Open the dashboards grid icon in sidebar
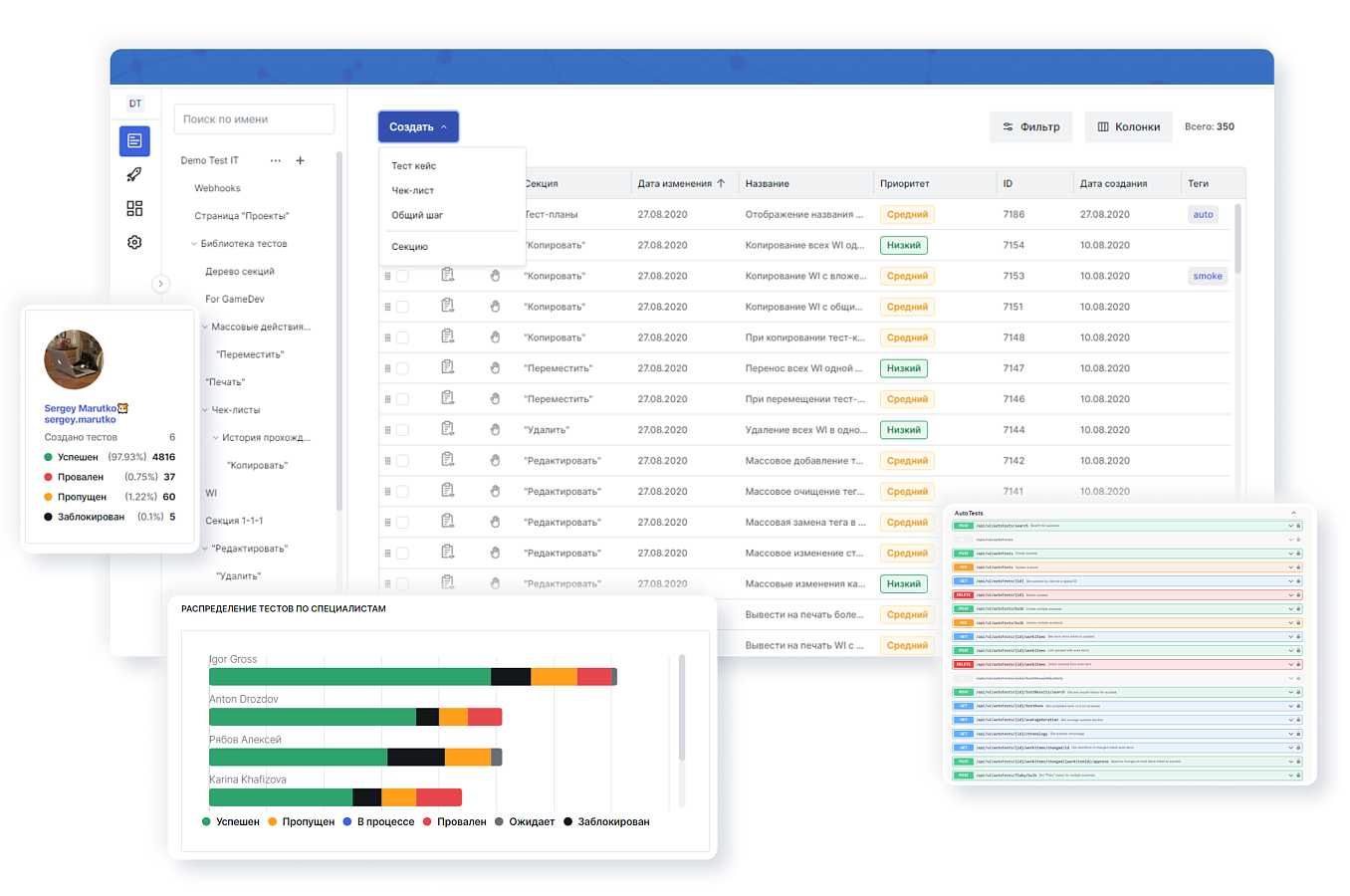The width and height of the screenshot is (1350, 896). [134, 208]
